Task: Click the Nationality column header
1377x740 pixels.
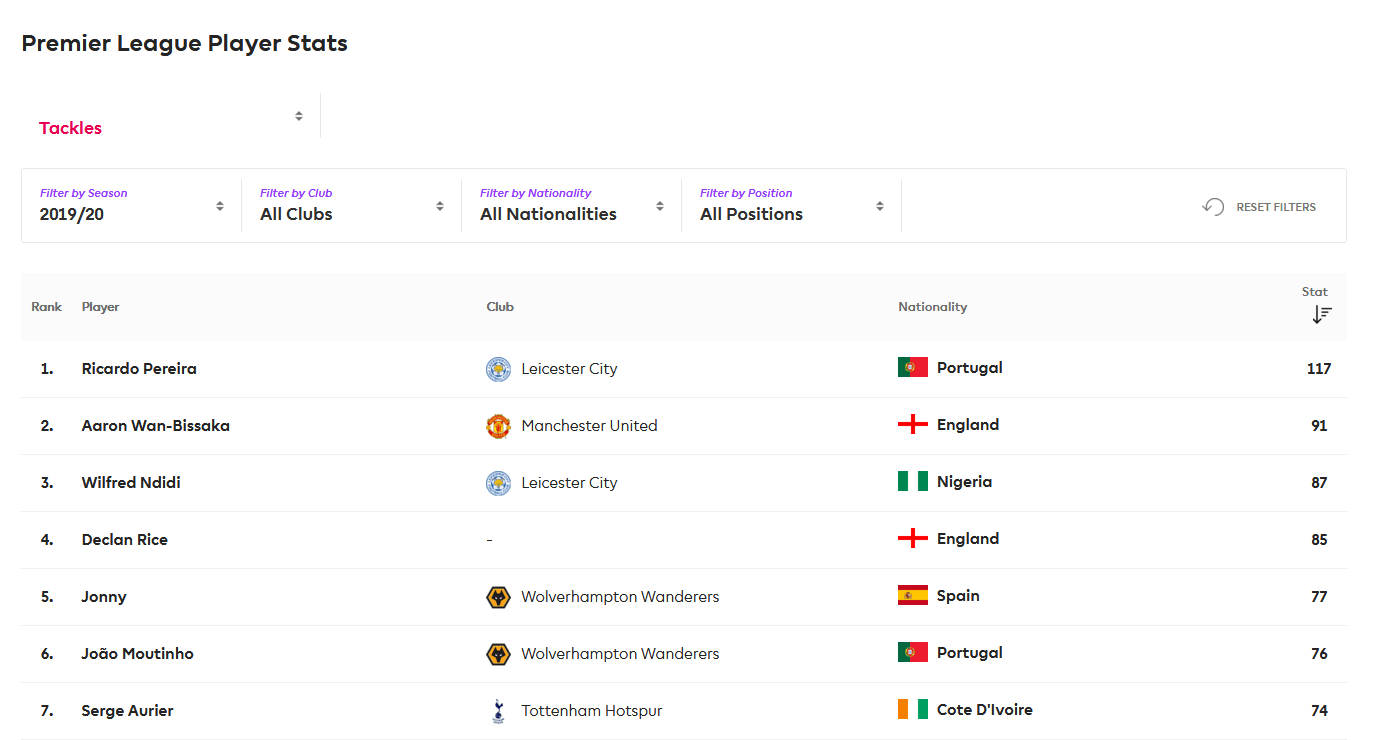Action: pos(932,307)
